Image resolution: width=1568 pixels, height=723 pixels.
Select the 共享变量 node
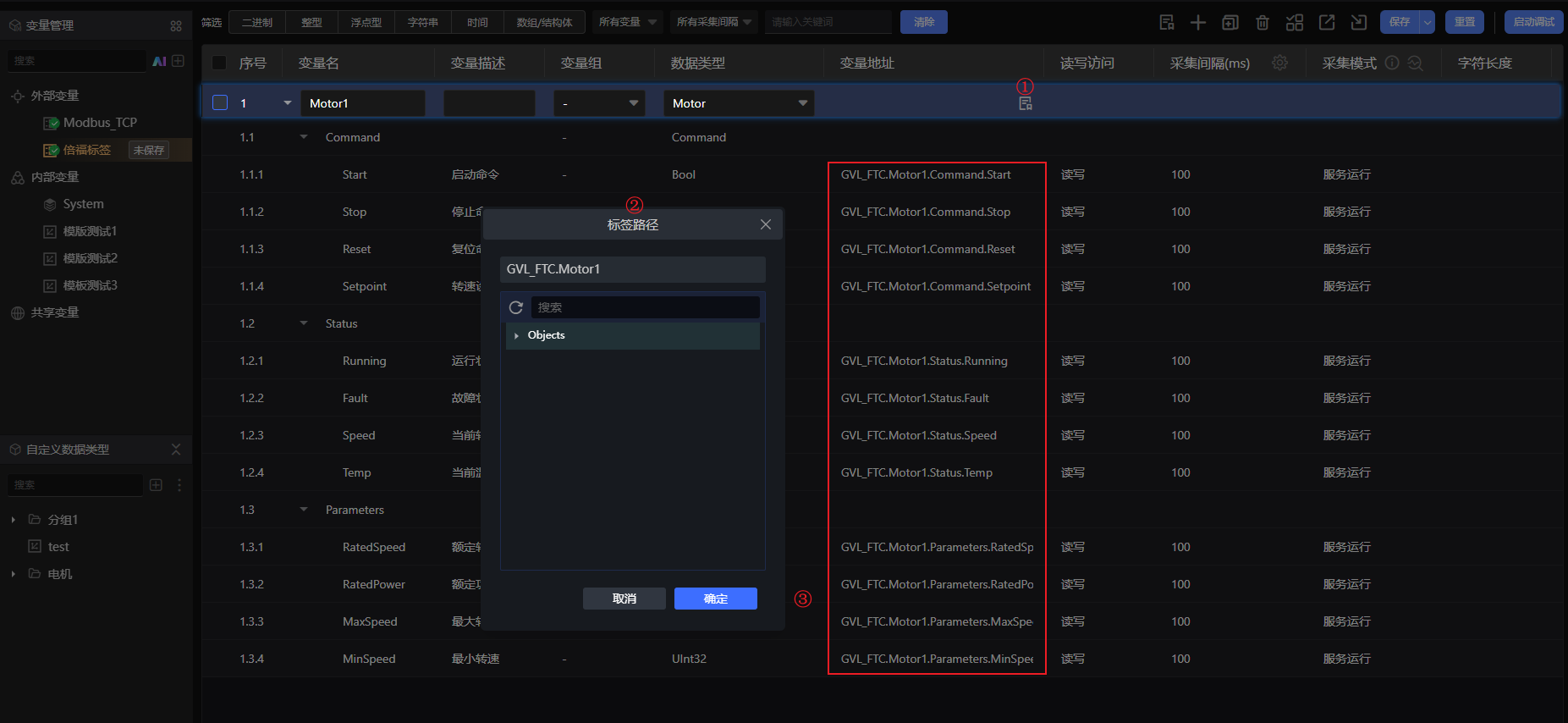click(55, 312)
